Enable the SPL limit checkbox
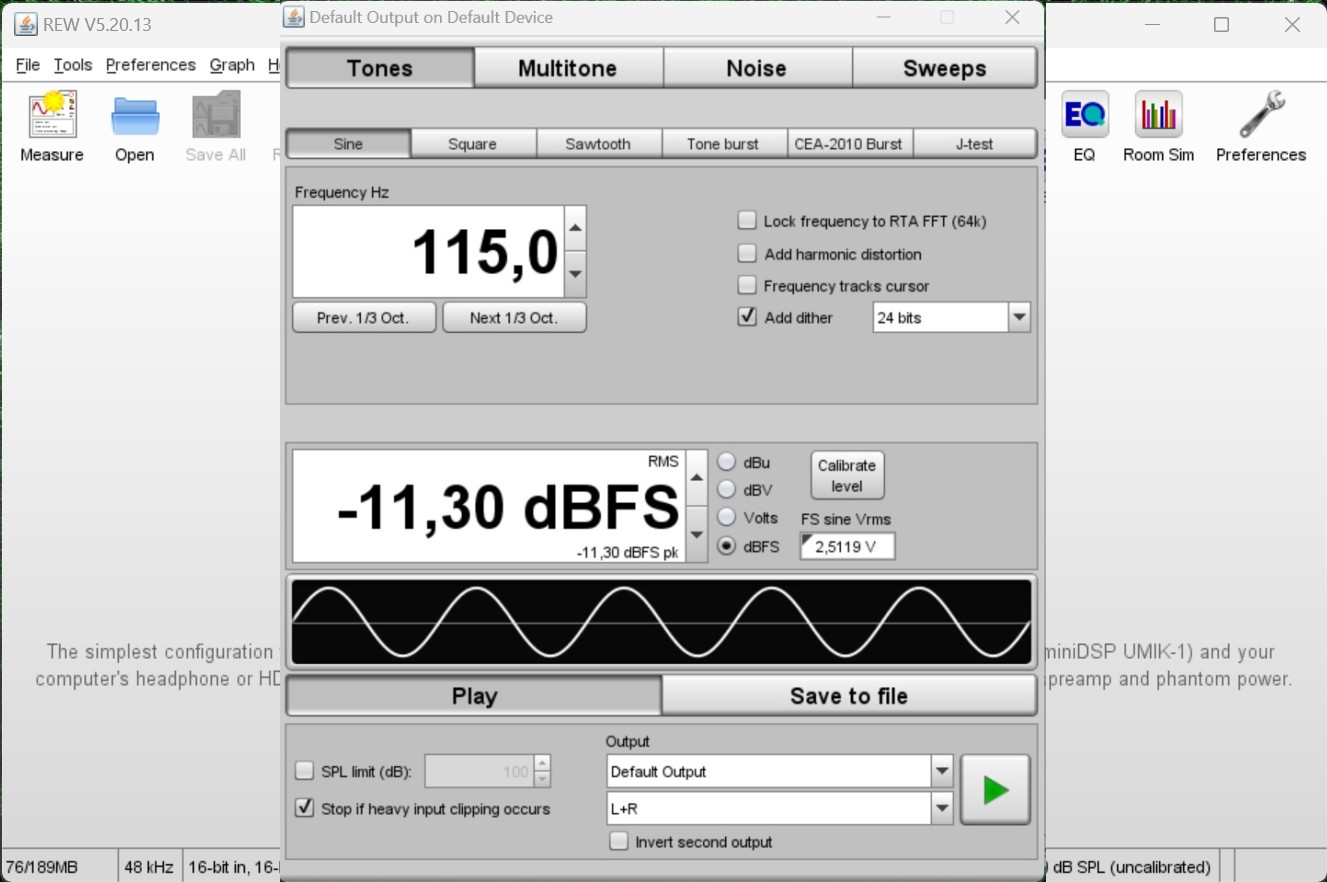 (x=305, y=771)
